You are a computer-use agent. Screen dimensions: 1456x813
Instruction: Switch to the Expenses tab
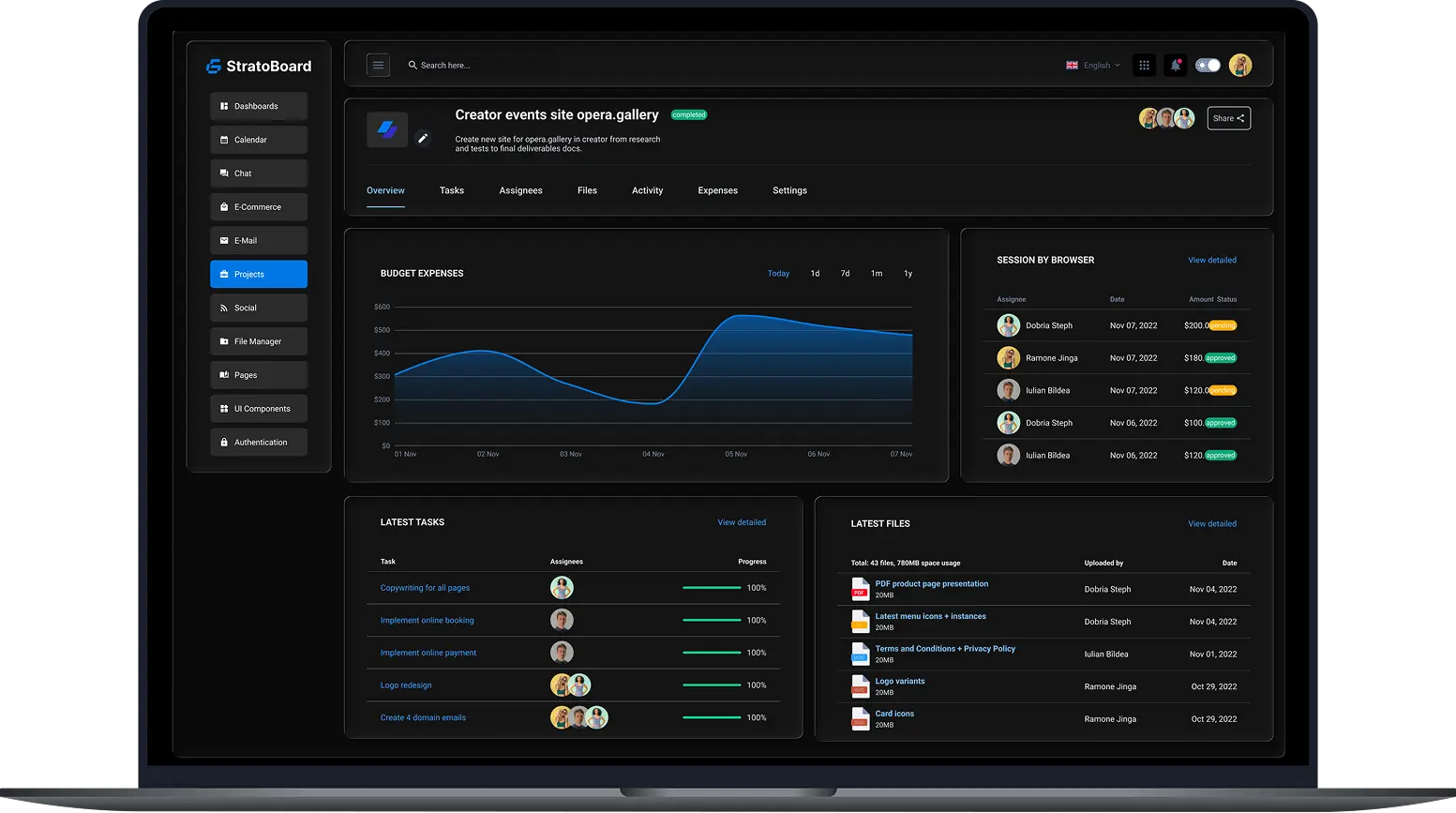coord(717,190)
